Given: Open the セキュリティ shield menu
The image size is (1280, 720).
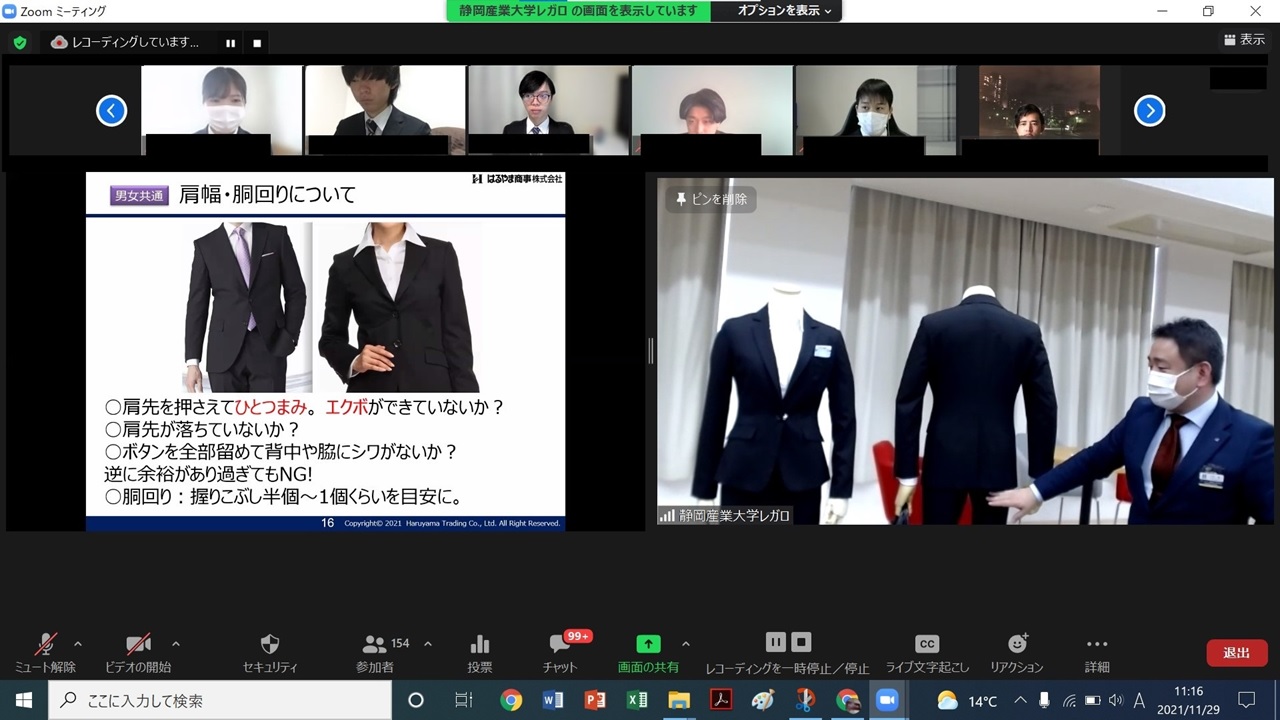Looking at the screenshot, I should pos(270,653).
